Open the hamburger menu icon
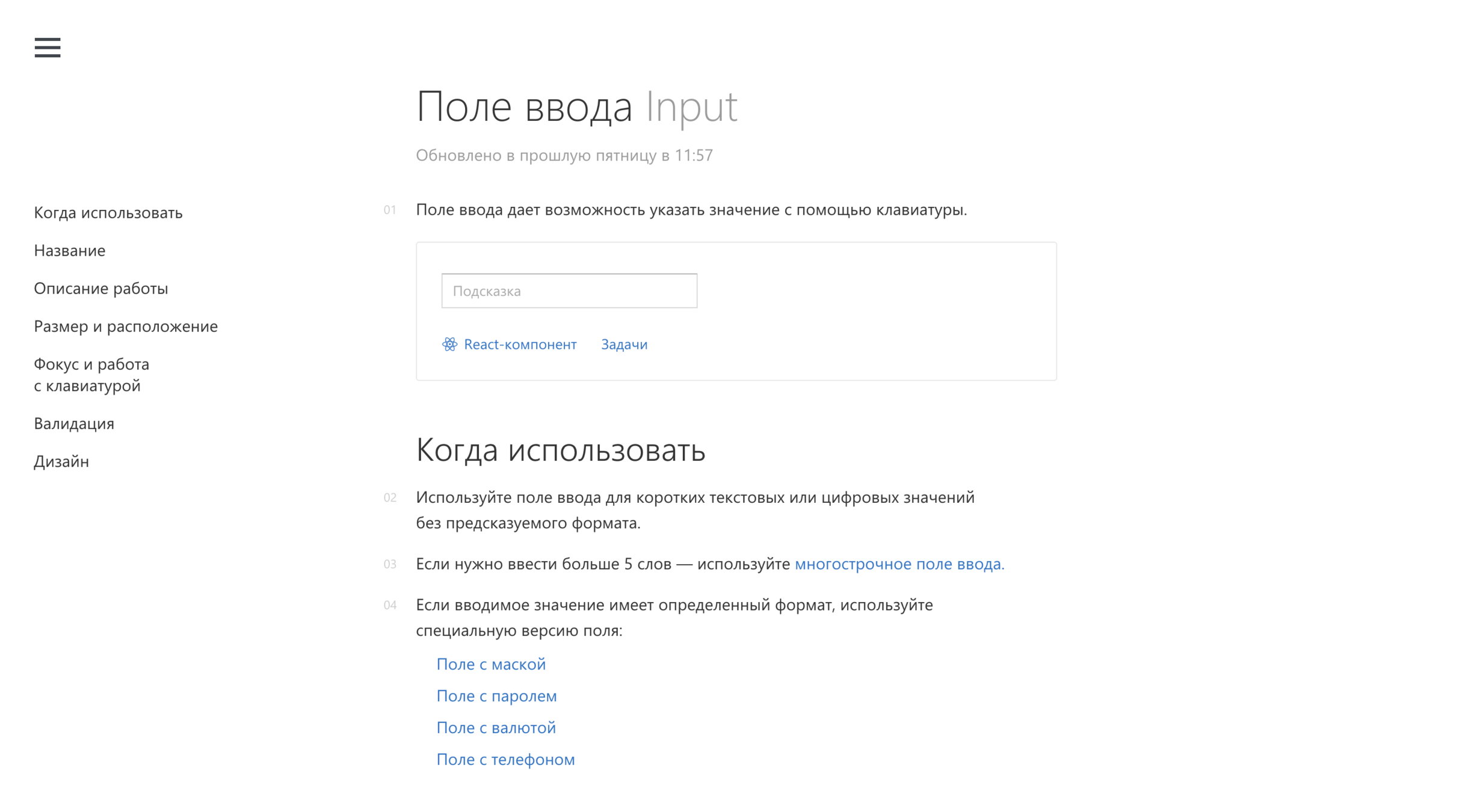The height and width of the screenshot is (812, 1468). click(48, 48)
